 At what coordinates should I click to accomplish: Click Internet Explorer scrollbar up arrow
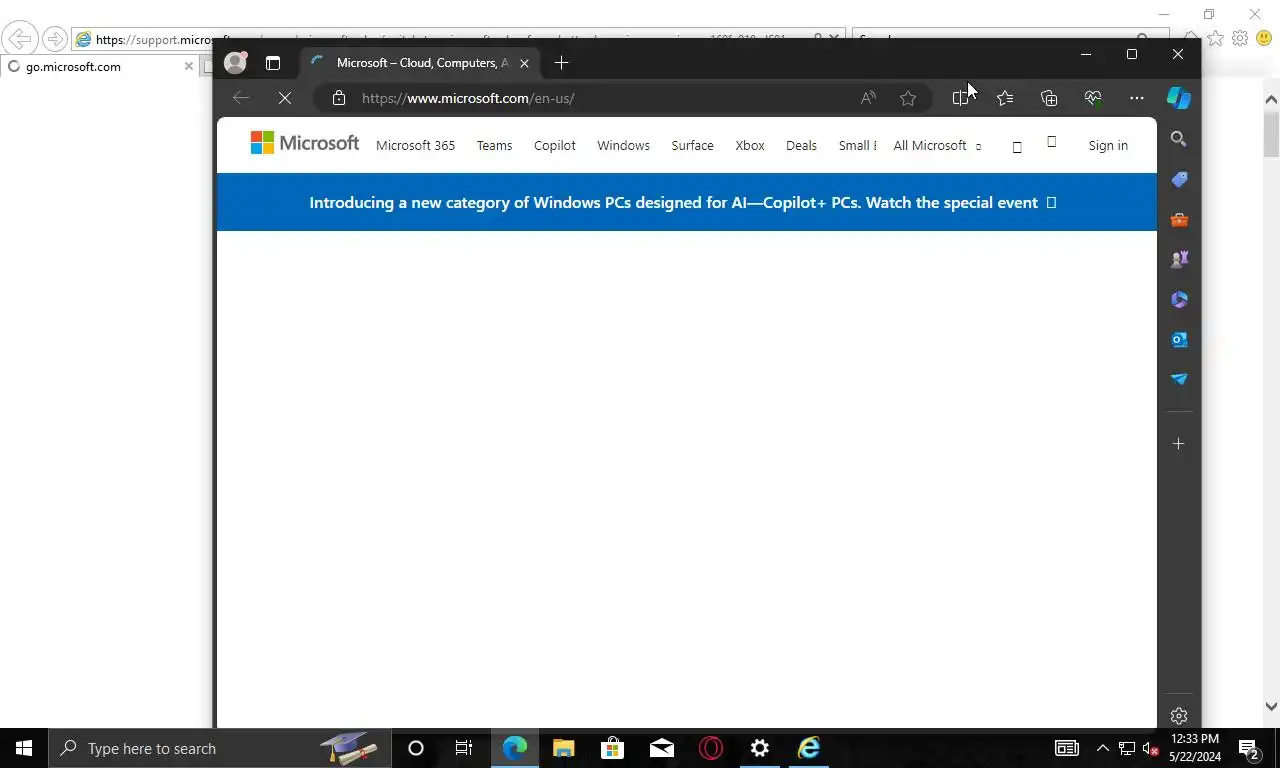point(1271,99)
